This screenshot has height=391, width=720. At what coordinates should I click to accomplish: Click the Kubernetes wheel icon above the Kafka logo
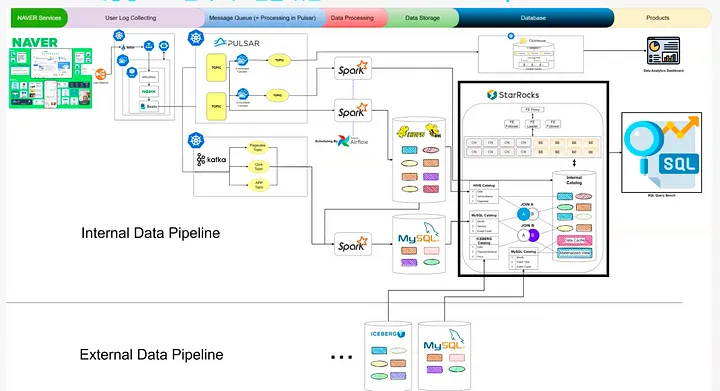click(x=196, y=140)
